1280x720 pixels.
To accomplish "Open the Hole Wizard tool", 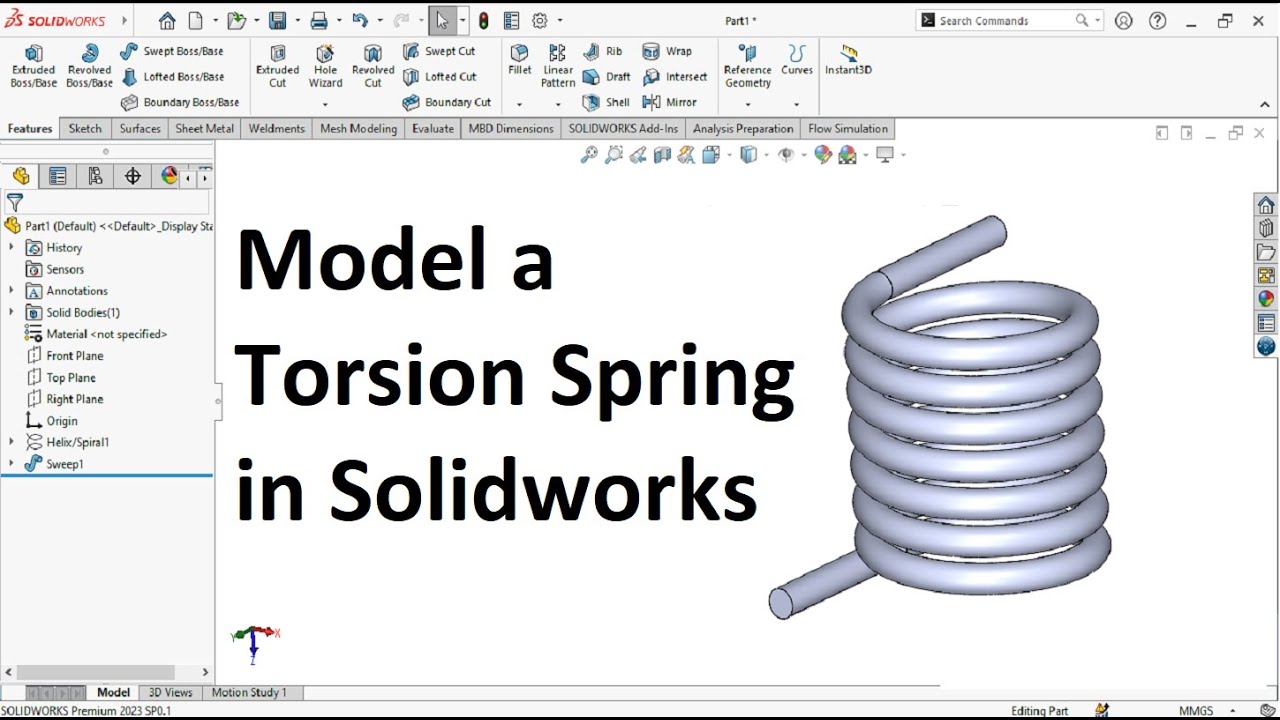I will pos(325,66).
